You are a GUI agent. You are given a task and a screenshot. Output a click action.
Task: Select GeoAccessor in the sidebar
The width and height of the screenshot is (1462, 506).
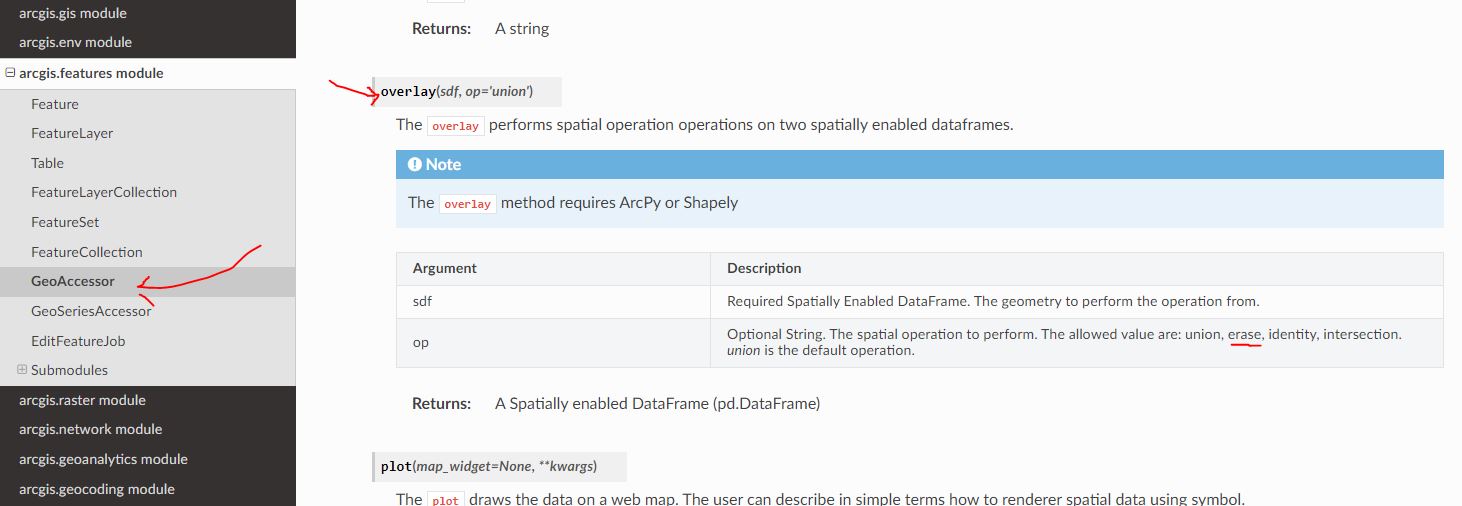73,281
